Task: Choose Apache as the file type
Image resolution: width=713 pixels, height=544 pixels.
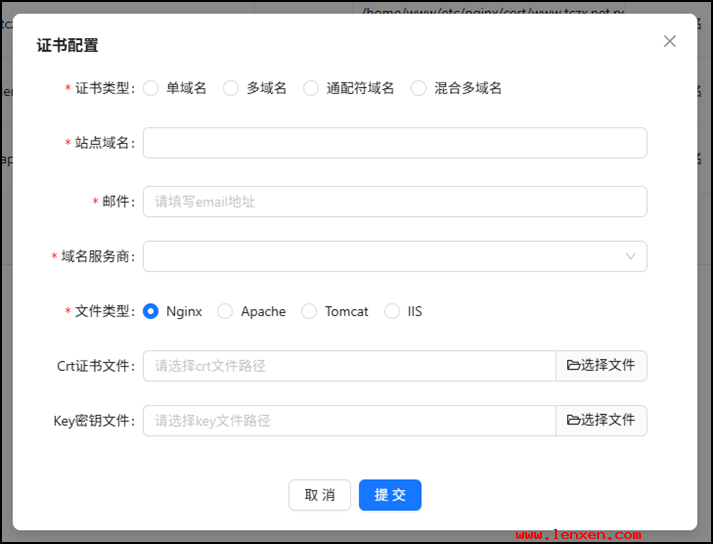Action: (x=225, y=311)
